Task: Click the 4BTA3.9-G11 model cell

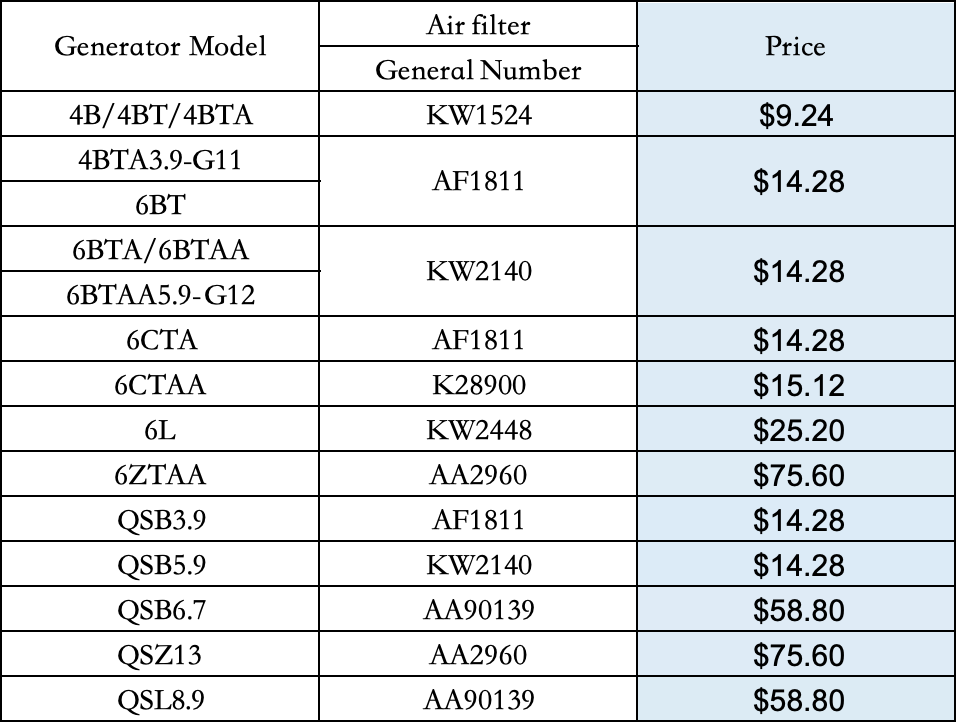Action: click(160, 160)
